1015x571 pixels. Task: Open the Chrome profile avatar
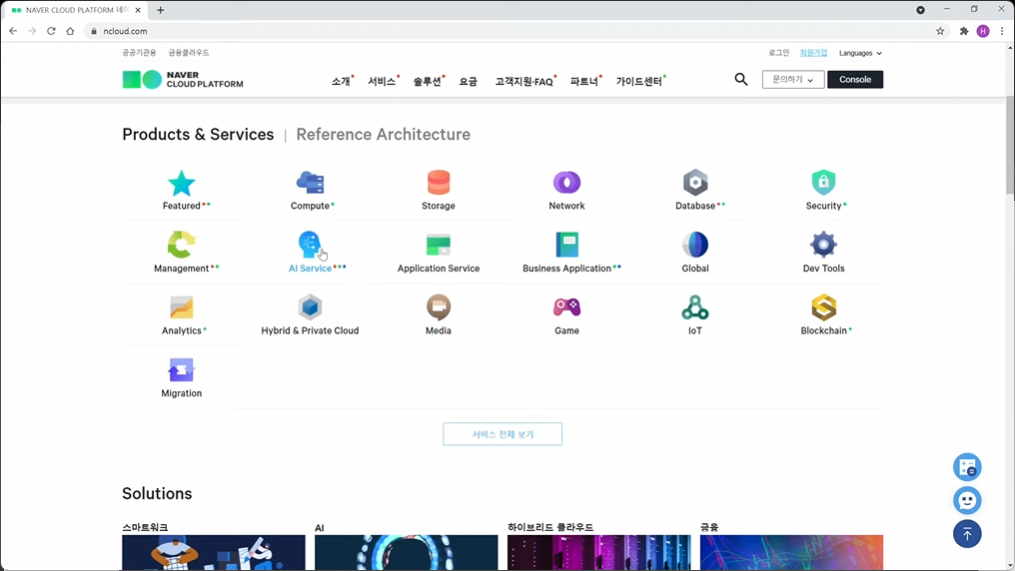983,31
